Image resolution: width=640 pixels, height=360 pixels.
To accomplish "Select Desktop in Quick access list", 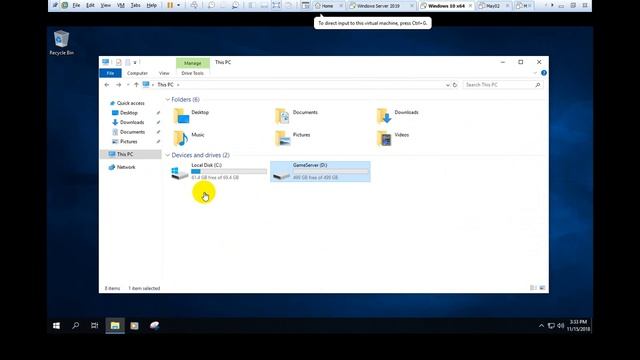I will coord(129,113).
